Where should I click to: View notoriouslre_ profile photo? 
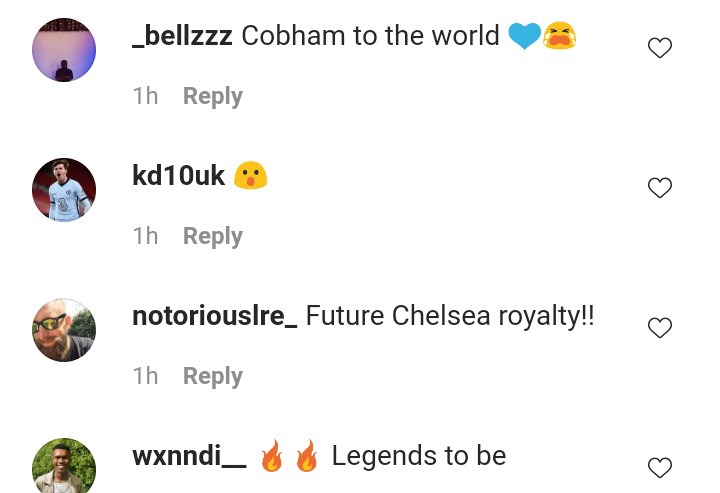coord(64,330)
